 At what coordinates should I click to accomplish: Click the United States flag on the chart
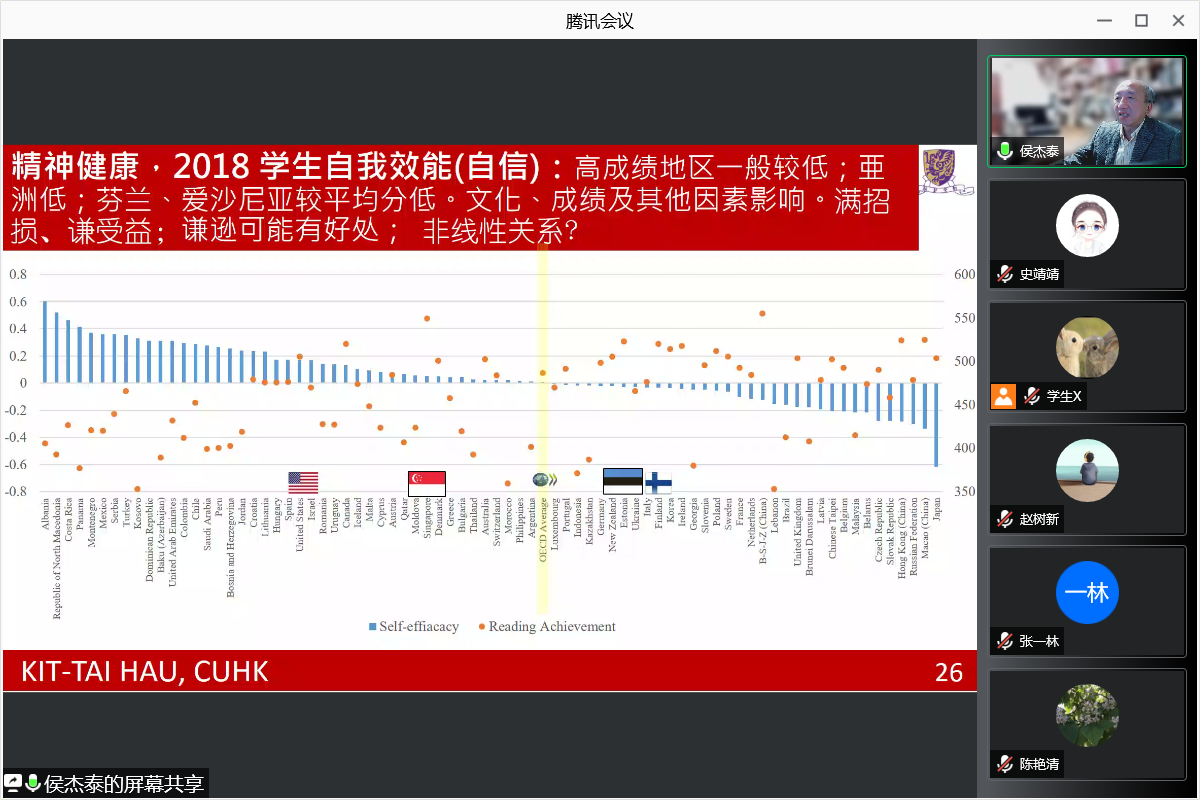[303, 483]
